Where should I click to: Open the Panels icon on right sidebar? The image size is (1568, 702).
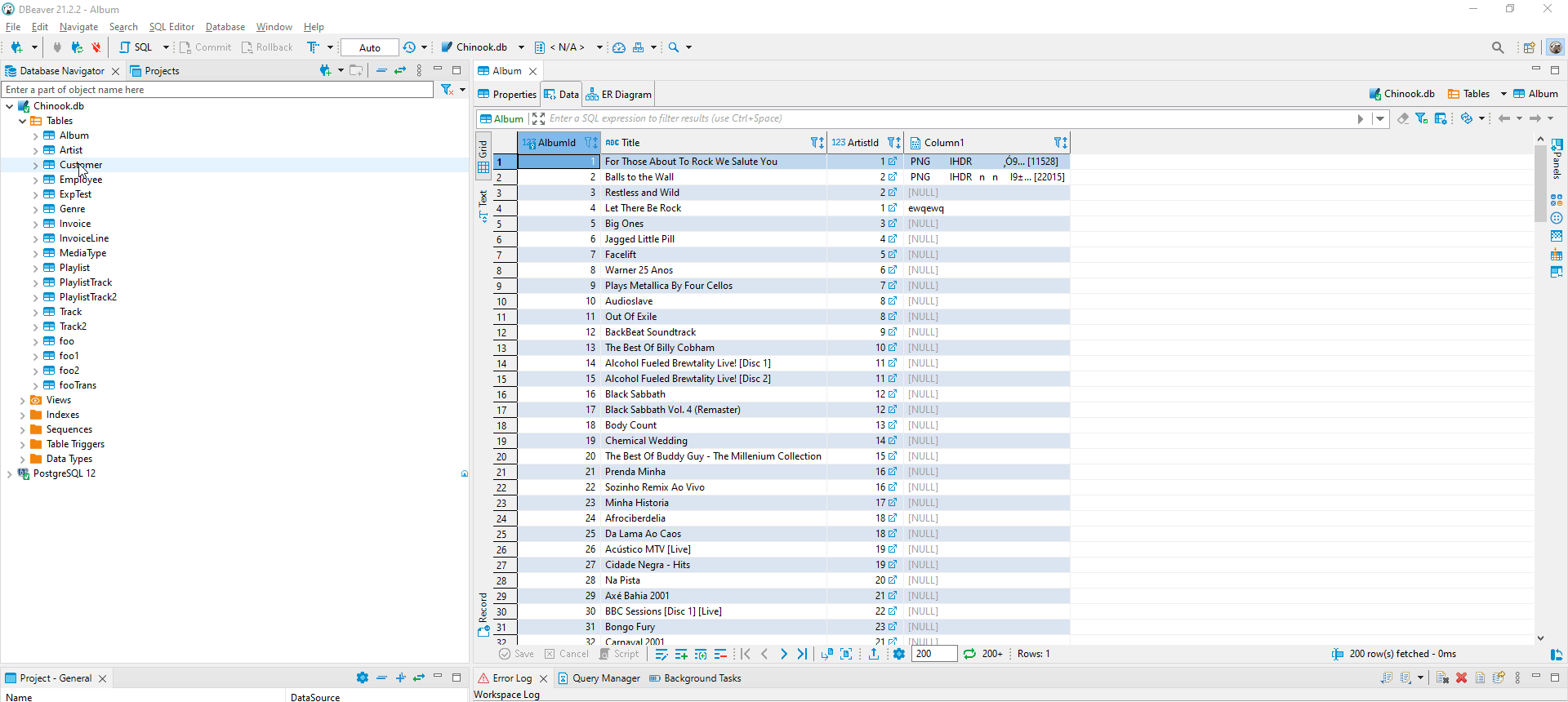tap(1557, 144)
